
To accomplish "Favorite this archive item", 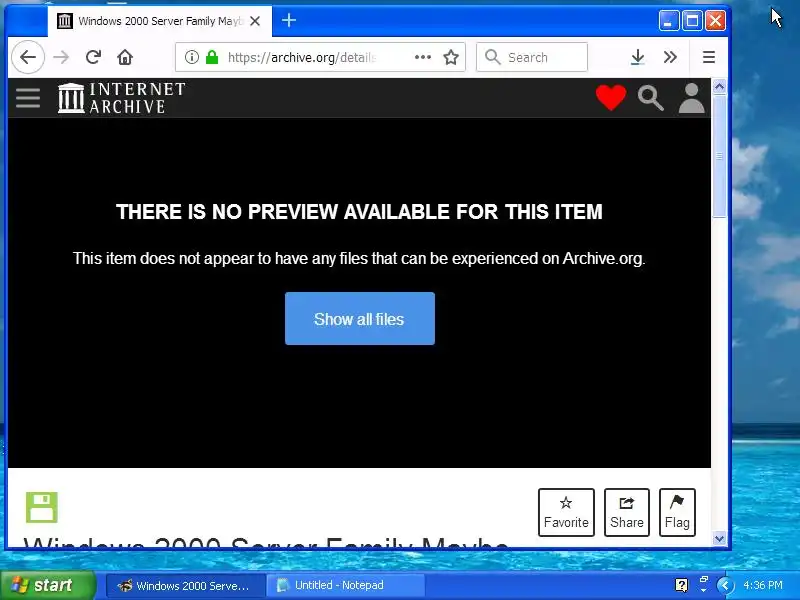I will [x=566, y=512].
